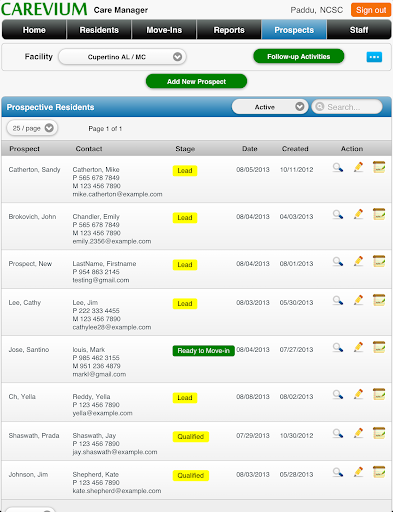Open the Facility dropdown Cupertino AL / MC

click(122, 57)
